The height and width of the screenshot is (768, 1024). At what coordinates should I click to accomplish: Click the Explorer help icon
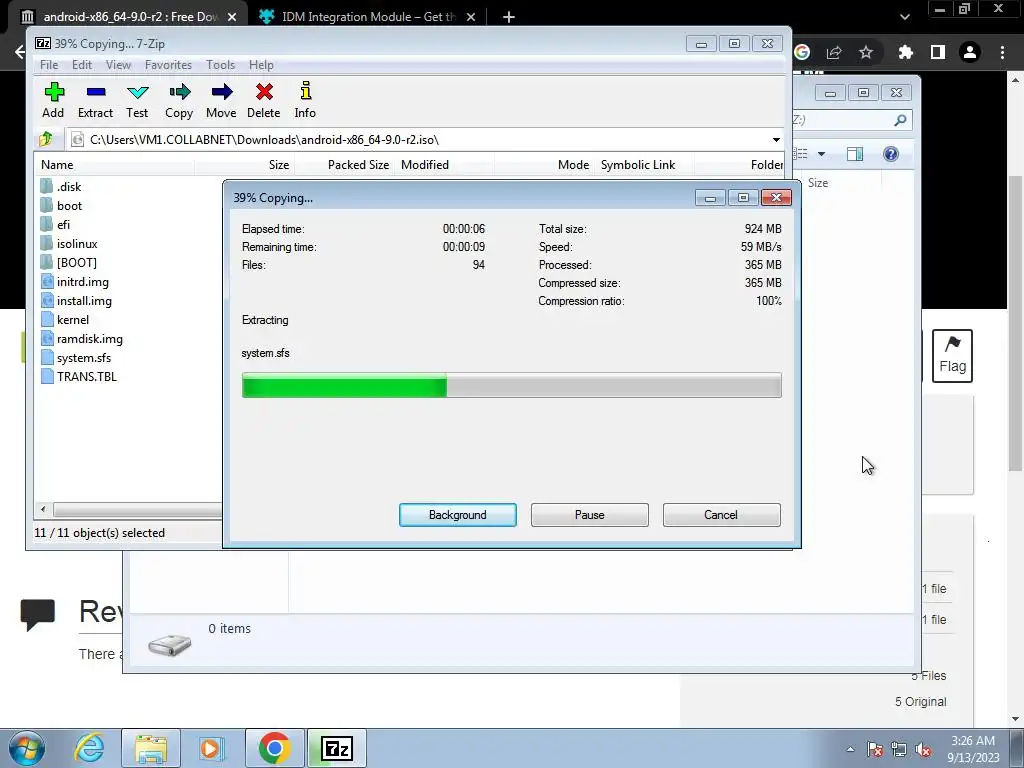(891, 154)
